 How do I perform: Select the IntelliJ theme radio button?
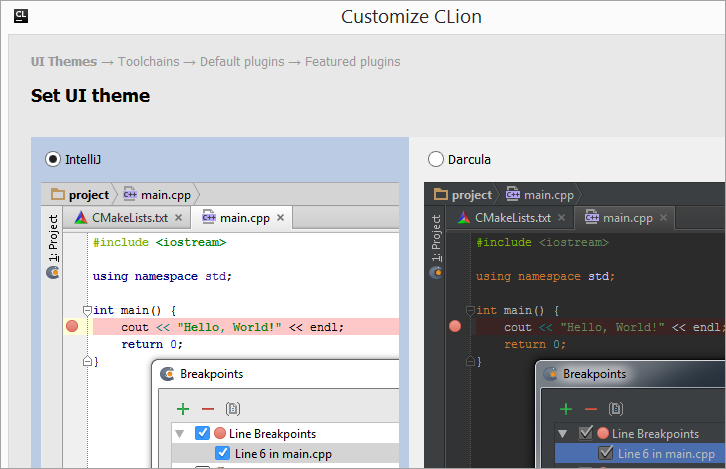52,159
